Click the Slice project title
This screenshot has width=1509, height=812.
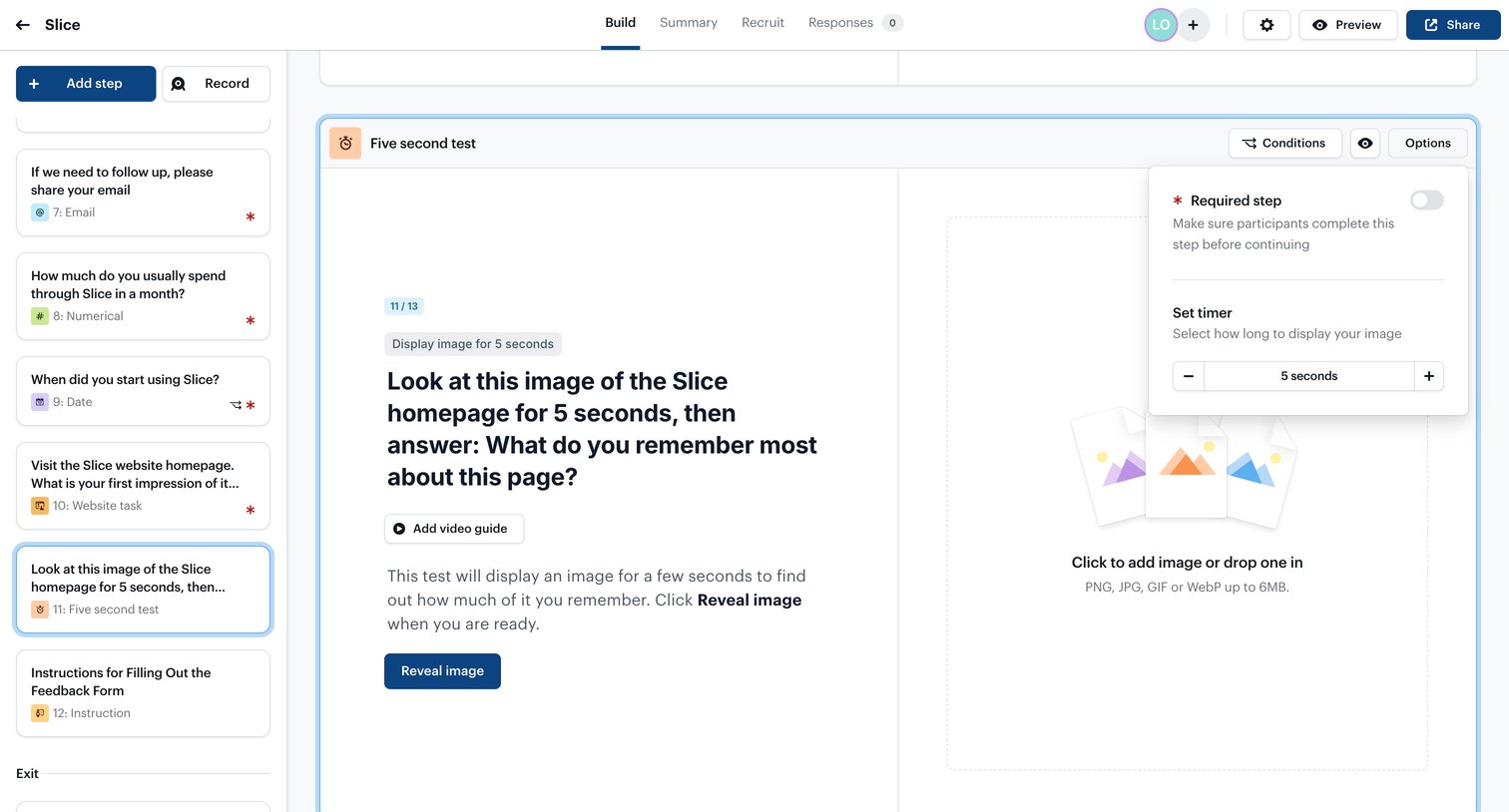[x=63, y=25]
